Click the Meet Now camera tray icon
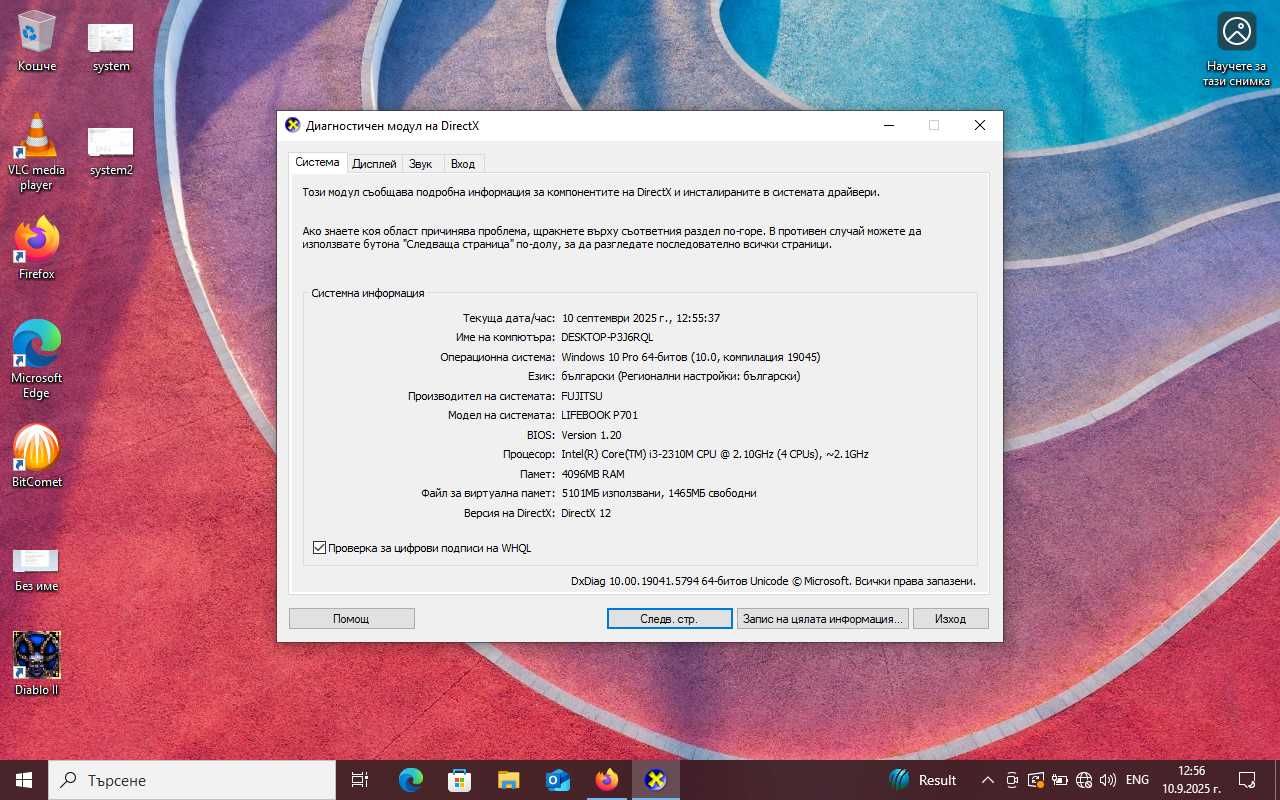1280x800 pixels. (x=1012, y=780)
